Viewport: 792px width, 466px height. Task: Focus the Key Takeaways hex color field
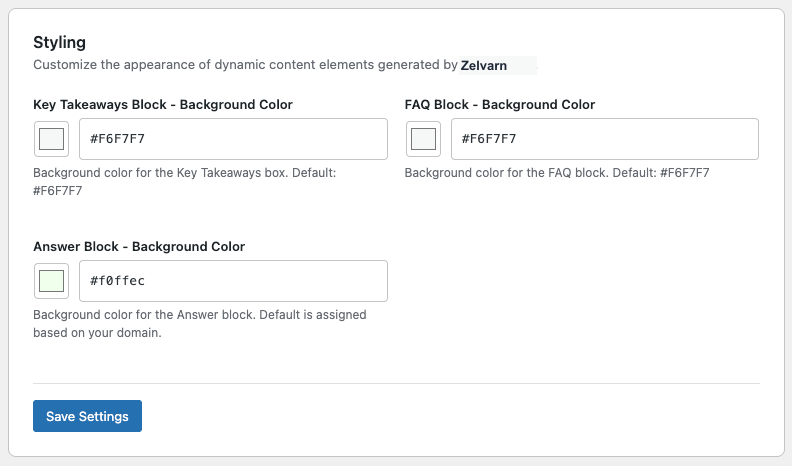click(x=233, y=139)
